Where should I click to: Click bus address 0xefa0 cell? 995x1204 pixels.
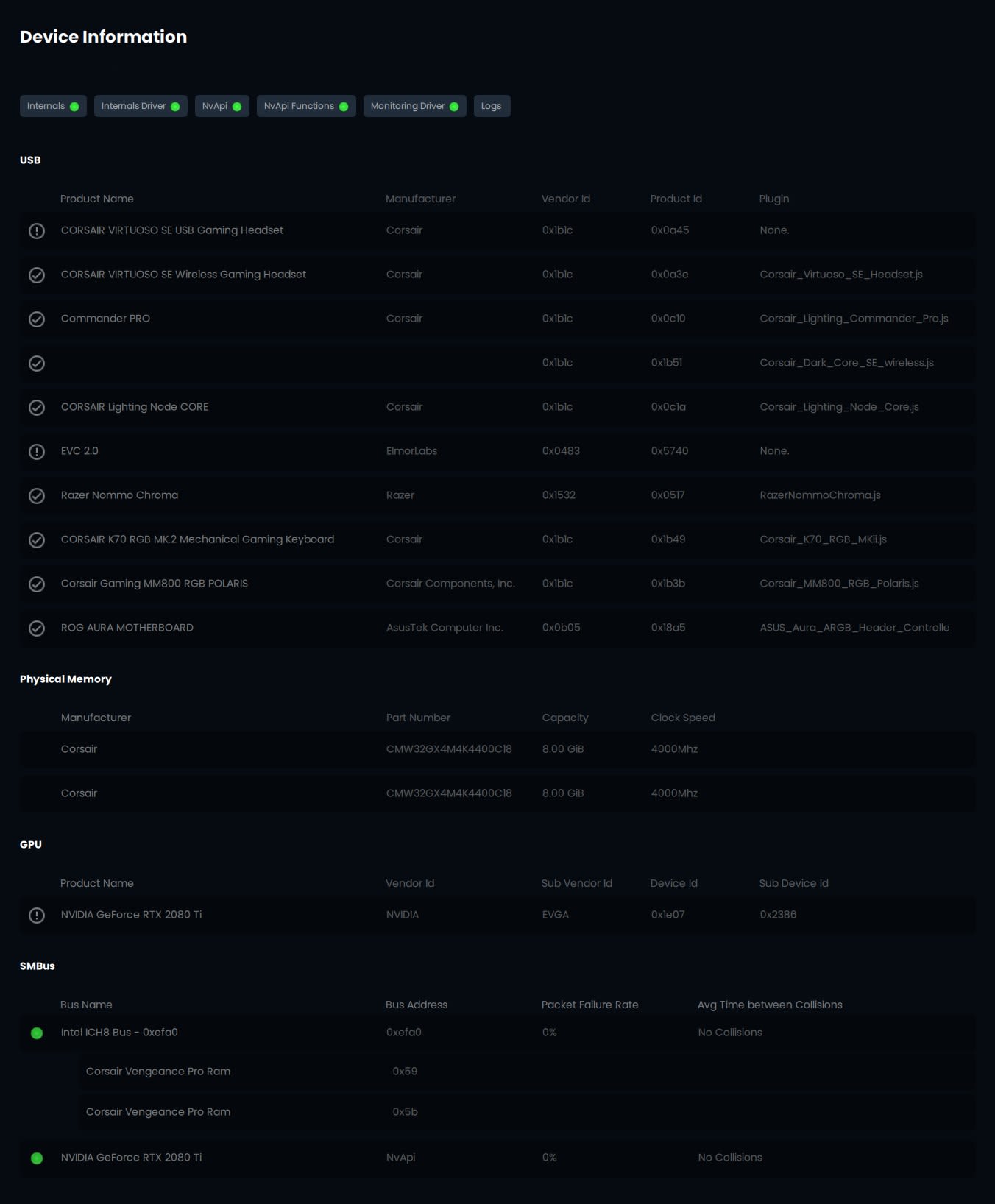(x=404, y=1033)
